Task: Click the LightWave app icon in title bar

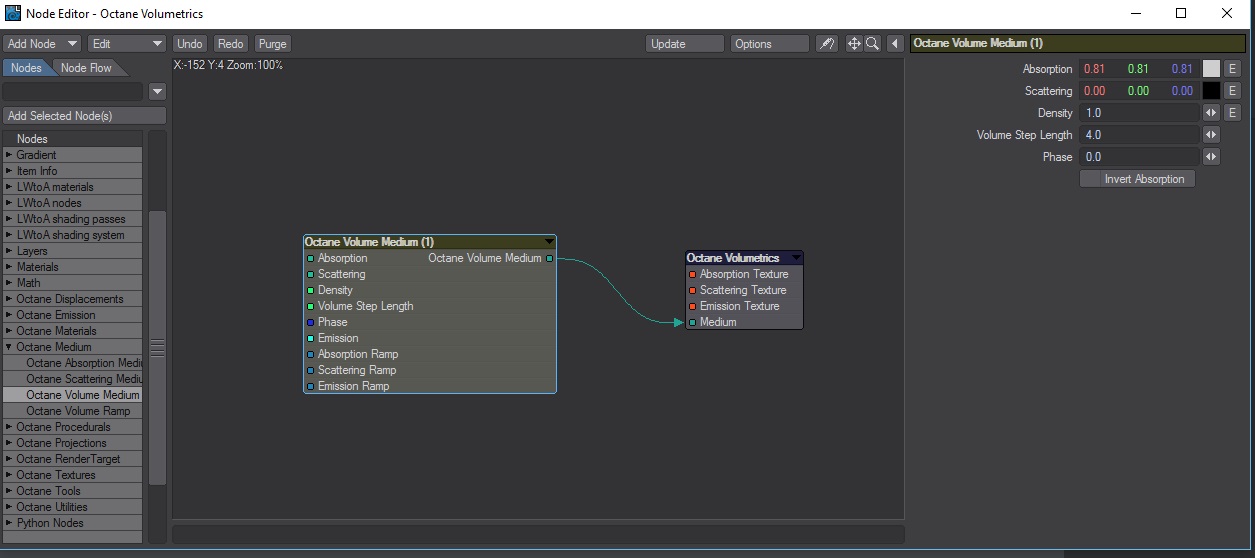Action: (13, 14)
